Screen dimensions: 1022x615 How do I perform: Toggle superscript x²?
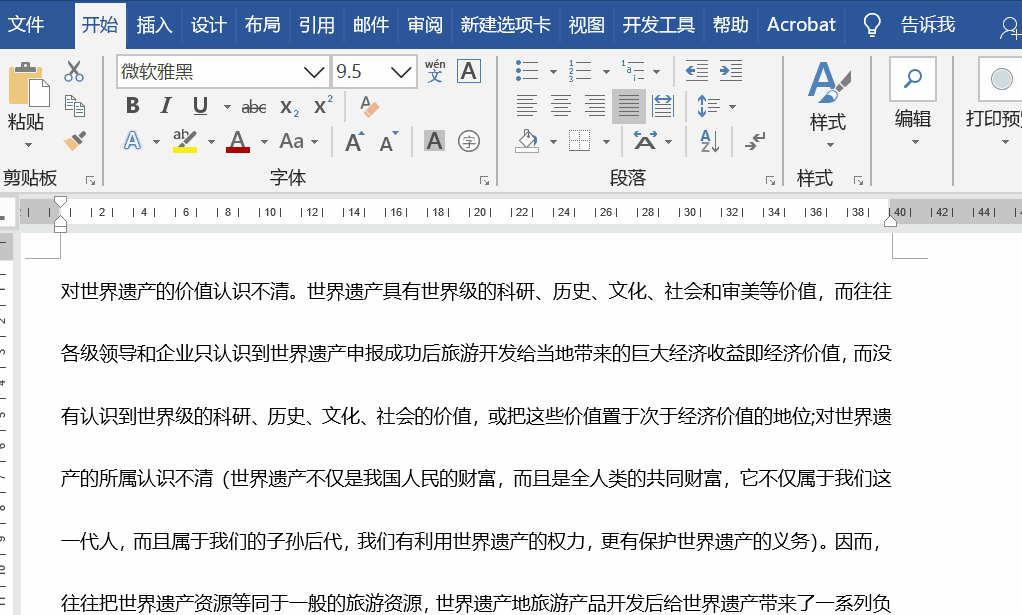(x=323, y=105)
